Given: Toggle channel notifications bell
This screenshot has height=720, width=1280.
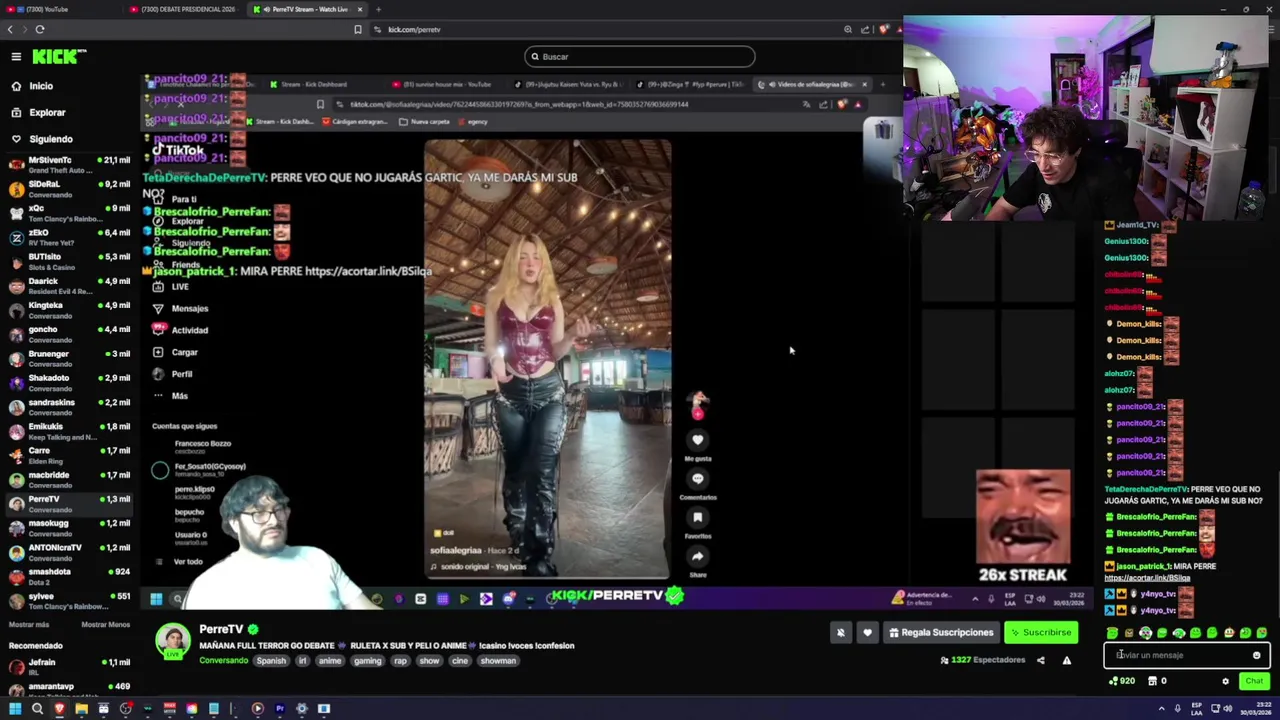Looking at the screenshot, I should (841, 632).
